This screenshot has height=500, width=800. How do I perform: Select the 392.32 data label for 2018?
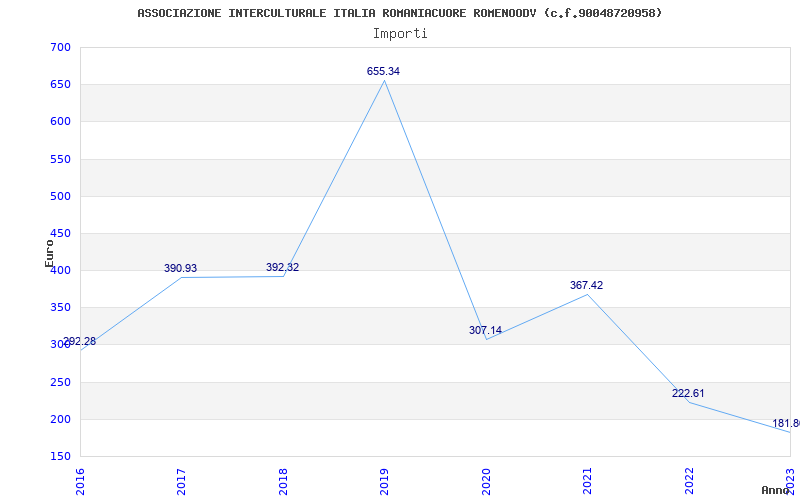click(282, 267)
